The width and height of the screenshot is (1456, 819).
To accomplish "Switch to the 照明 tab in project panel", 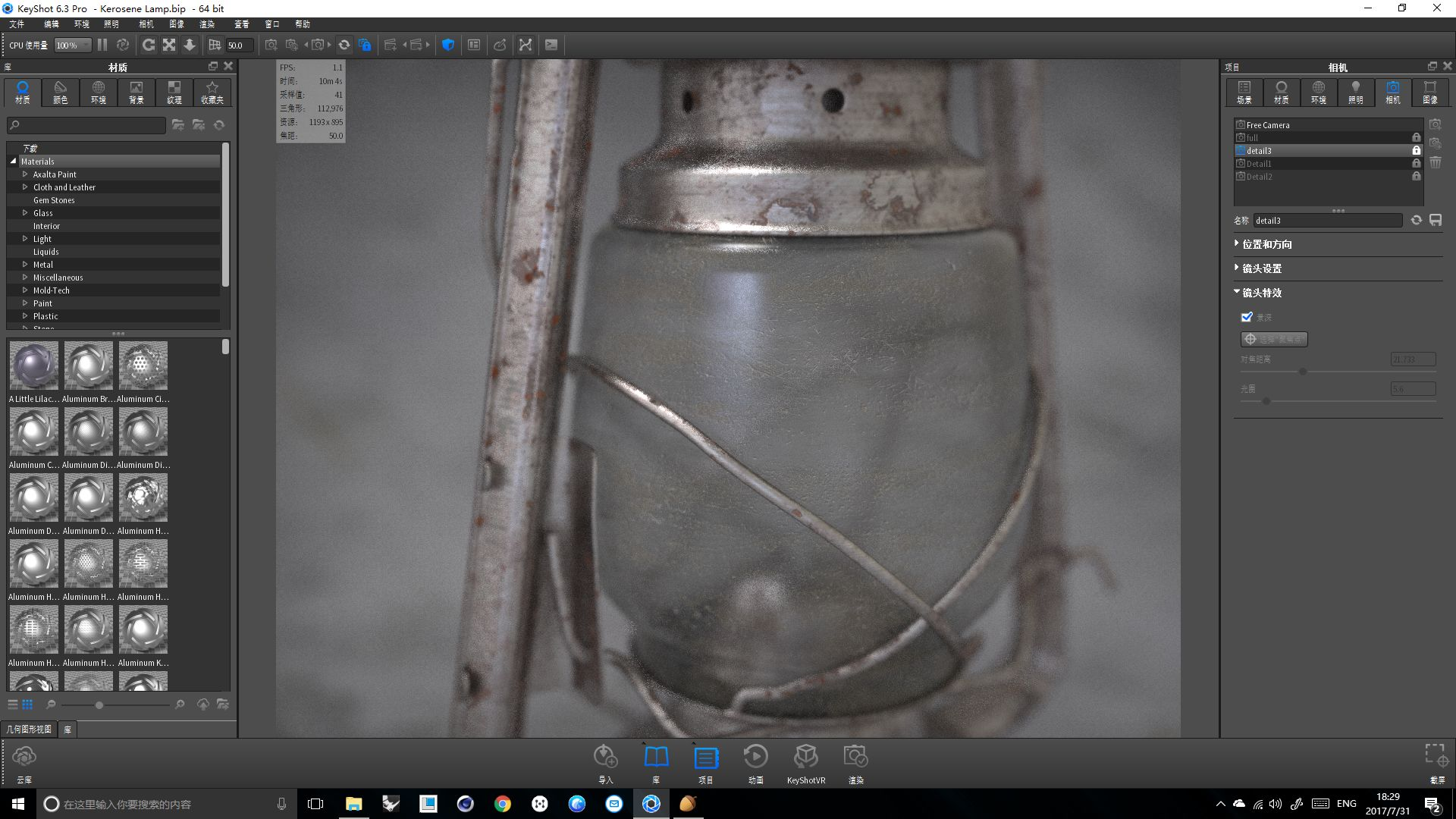I will (x=1355, y=92).
